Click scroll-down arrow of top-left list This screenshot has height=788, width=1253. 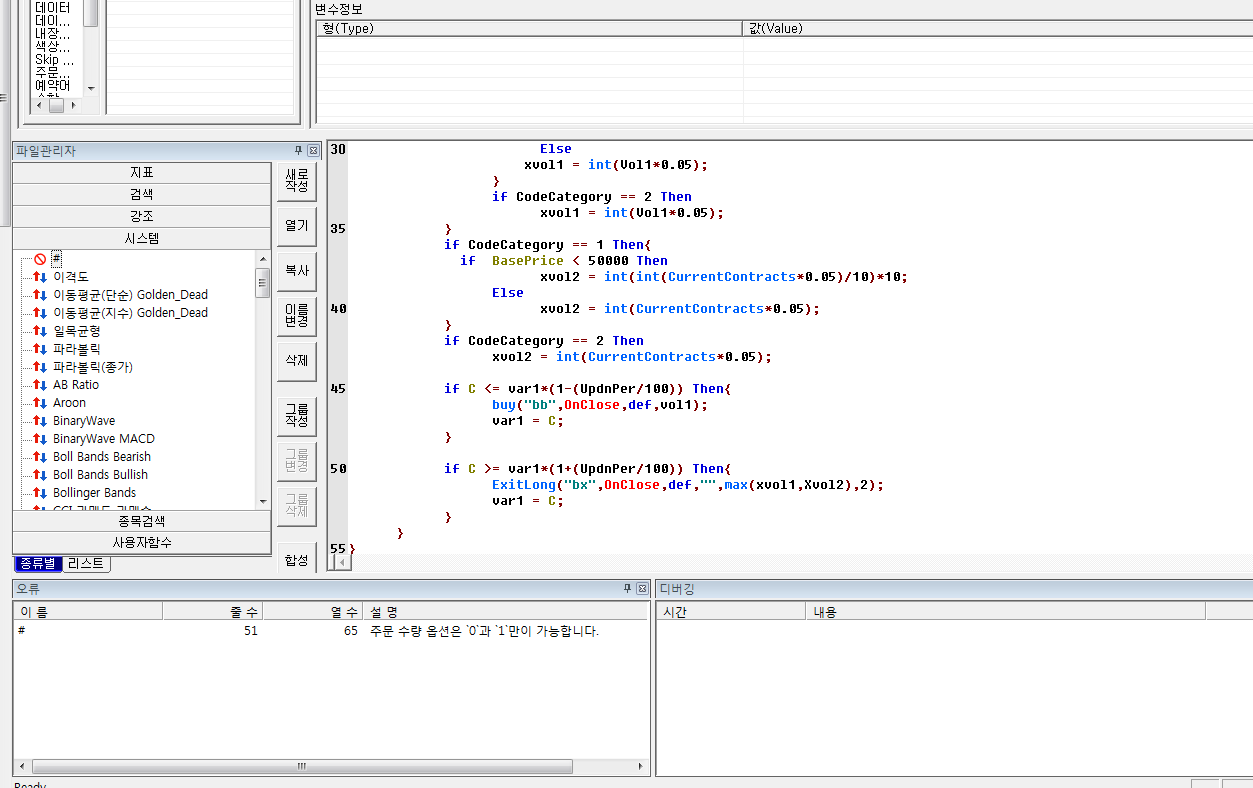point(91,88)
